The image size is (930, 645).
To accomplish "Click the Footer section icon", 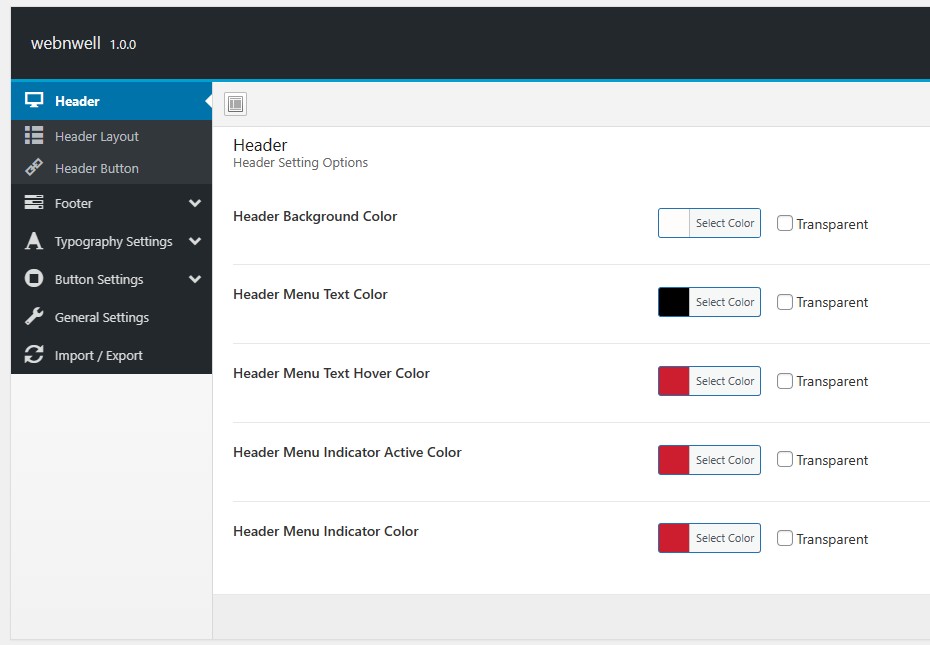I will (36, 203).
